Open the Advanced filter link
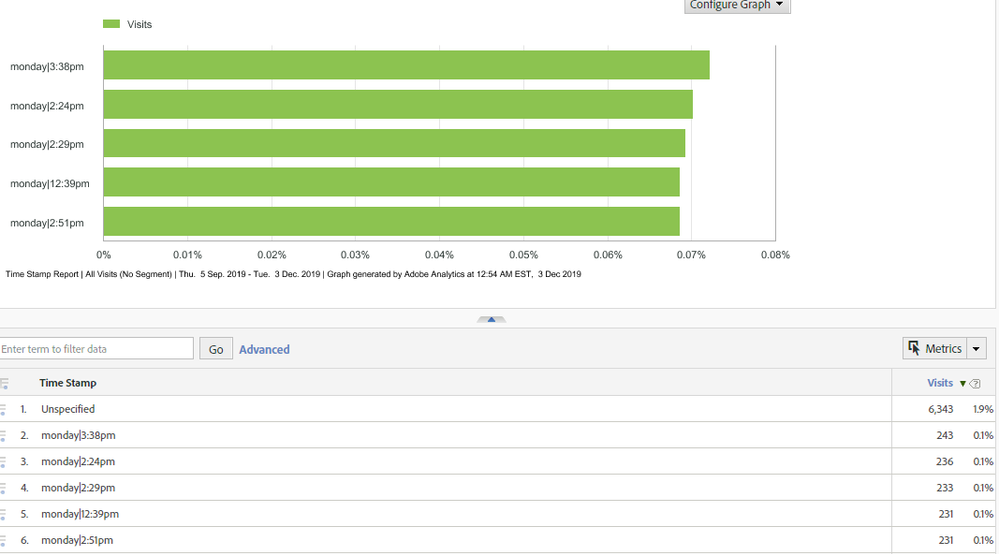999x554 pixels. tap(264, 350)
